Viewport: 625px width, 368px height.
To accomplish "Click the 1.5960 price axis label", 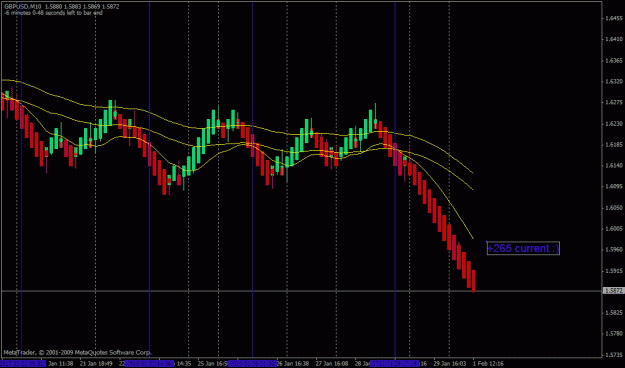I will (x=613, y=250).
